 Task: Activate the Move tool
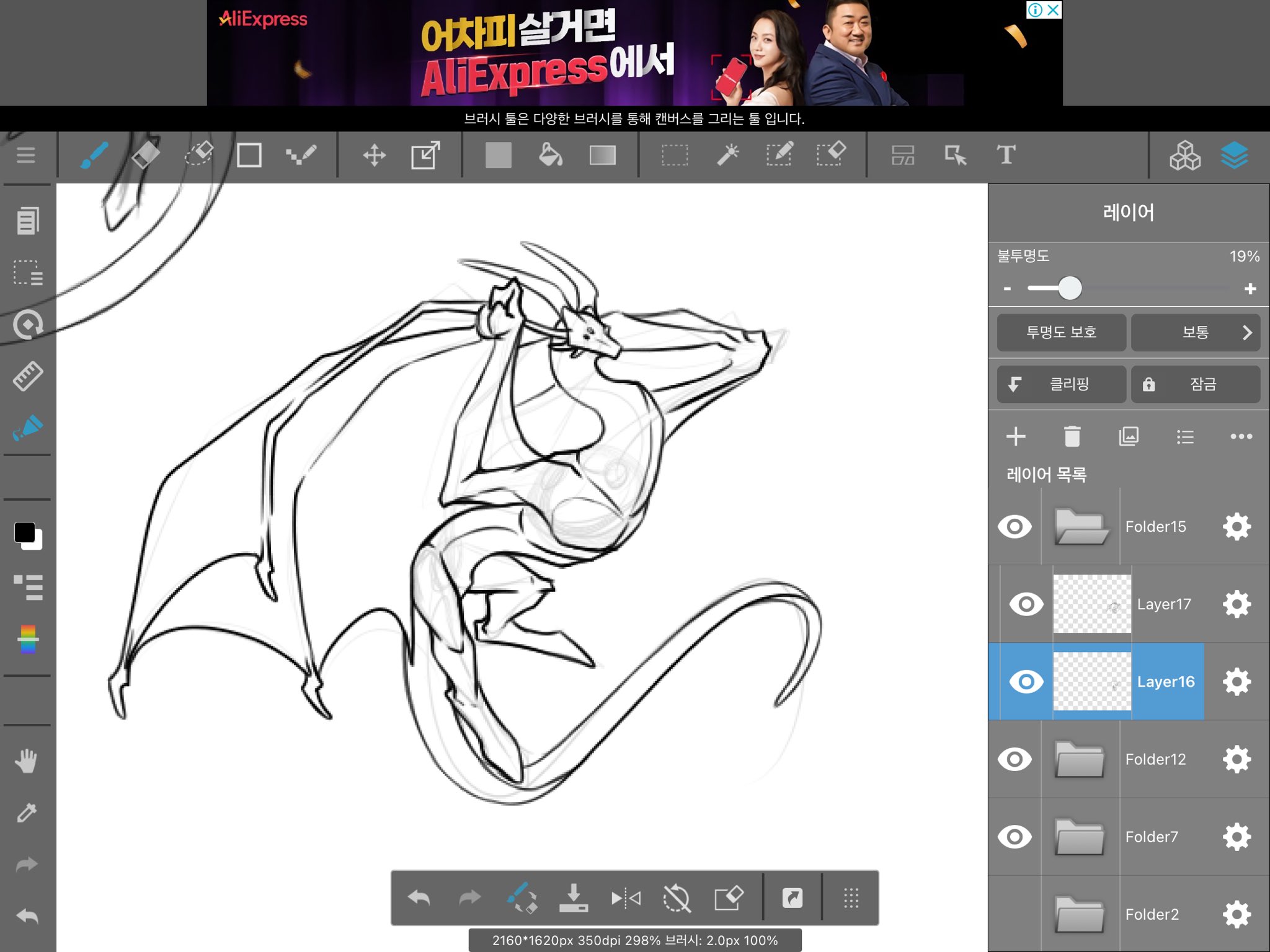pyautogui.click(x=374, y=155)
